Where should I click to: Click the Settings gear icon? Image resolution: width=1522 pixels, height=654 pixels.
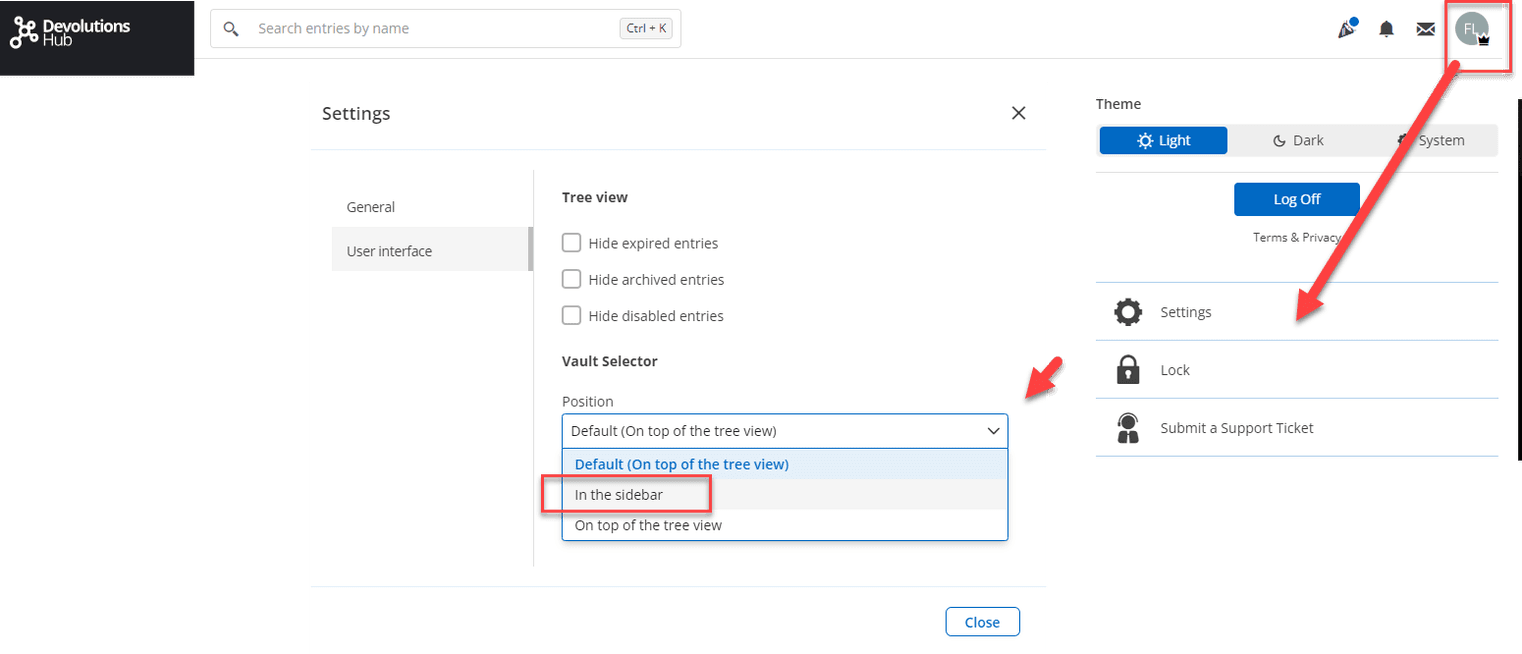coord(1128,312)
